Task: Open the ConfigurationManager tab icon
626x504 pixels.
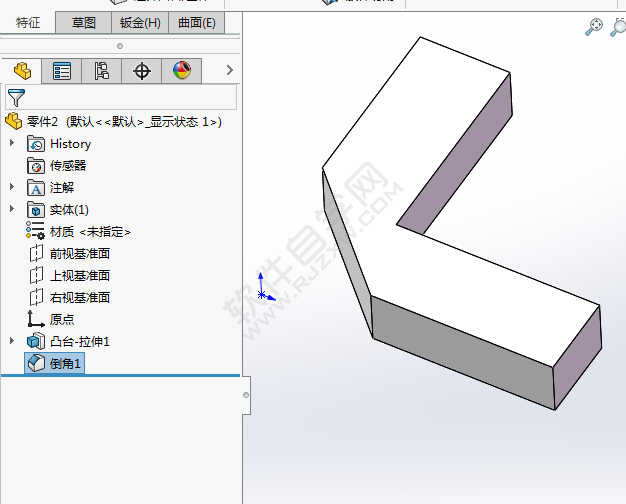Action: pos(102,71)
